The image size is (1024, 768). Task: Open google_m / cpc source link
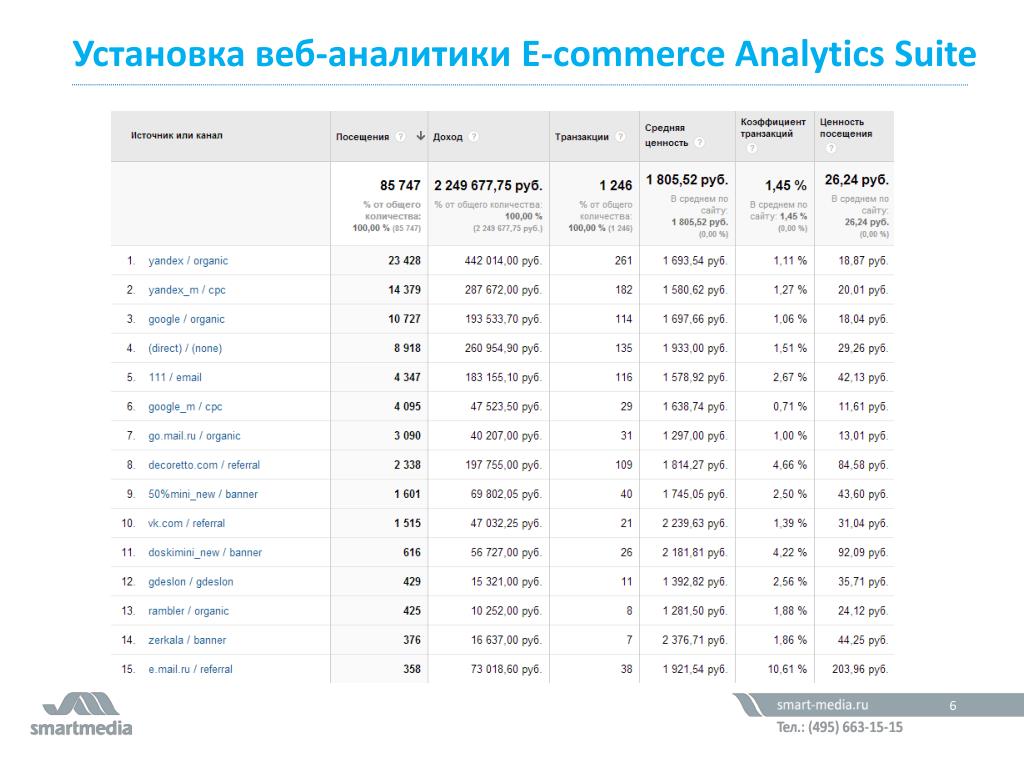(x=185, y=406)
